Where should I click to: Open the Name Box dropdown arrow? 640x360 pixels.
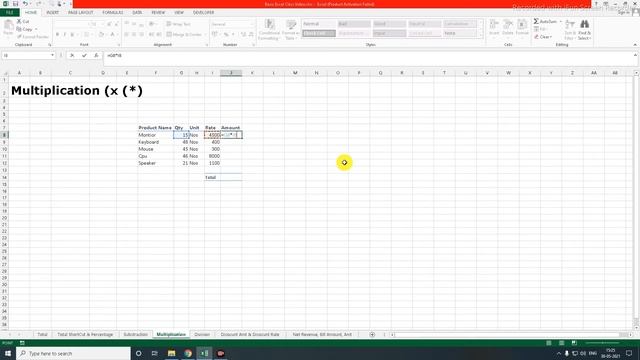[53, 56]
